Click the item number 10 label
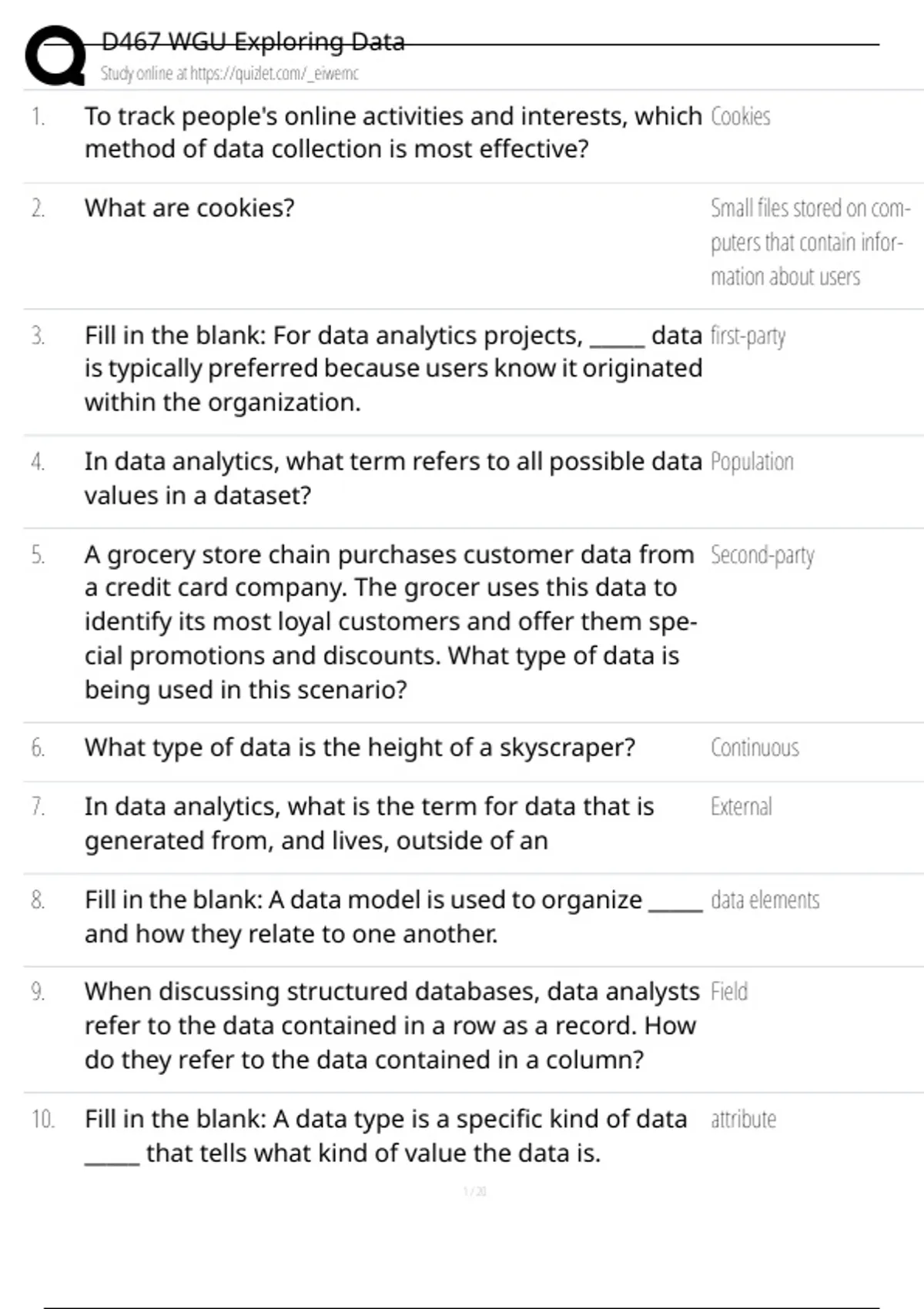924x1309 pixels. tap(43, 1120)
